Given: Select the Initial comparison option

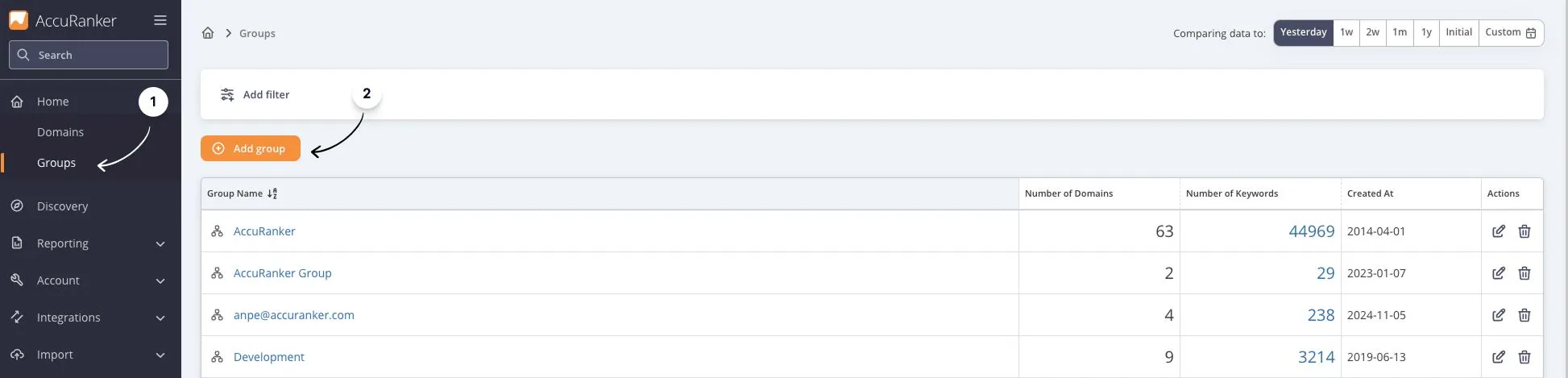Looking at the screenshot, I should tap(1458, 32).
